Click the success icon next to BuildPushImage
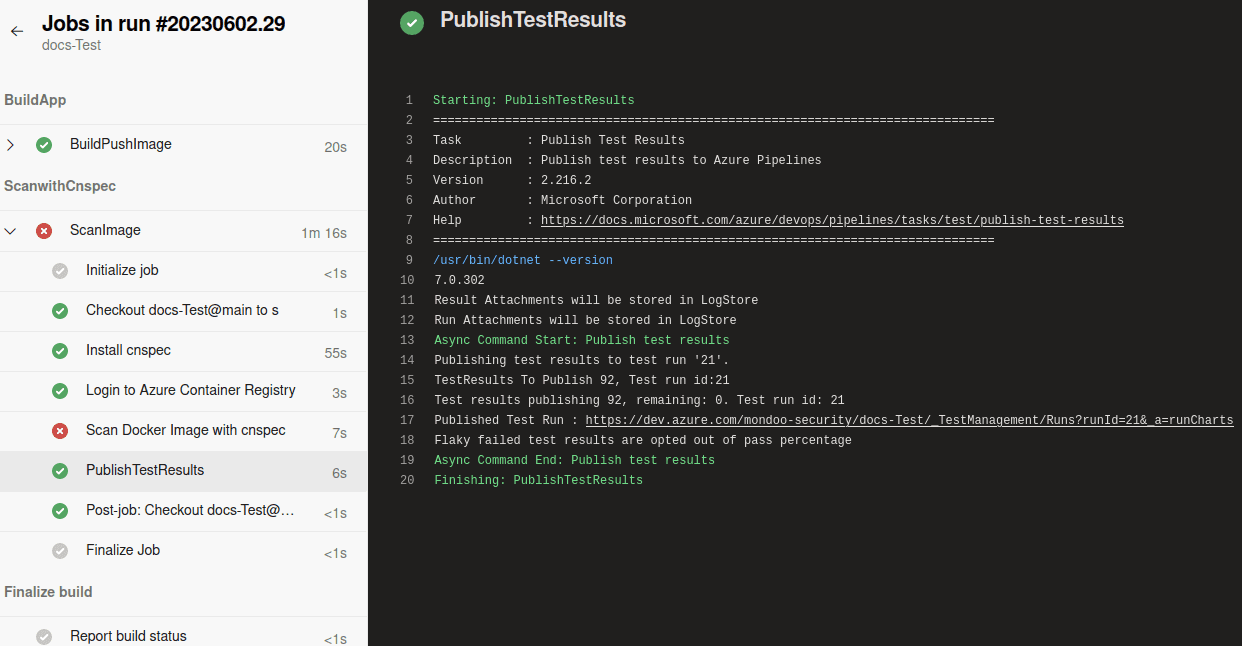 [44, 144]
